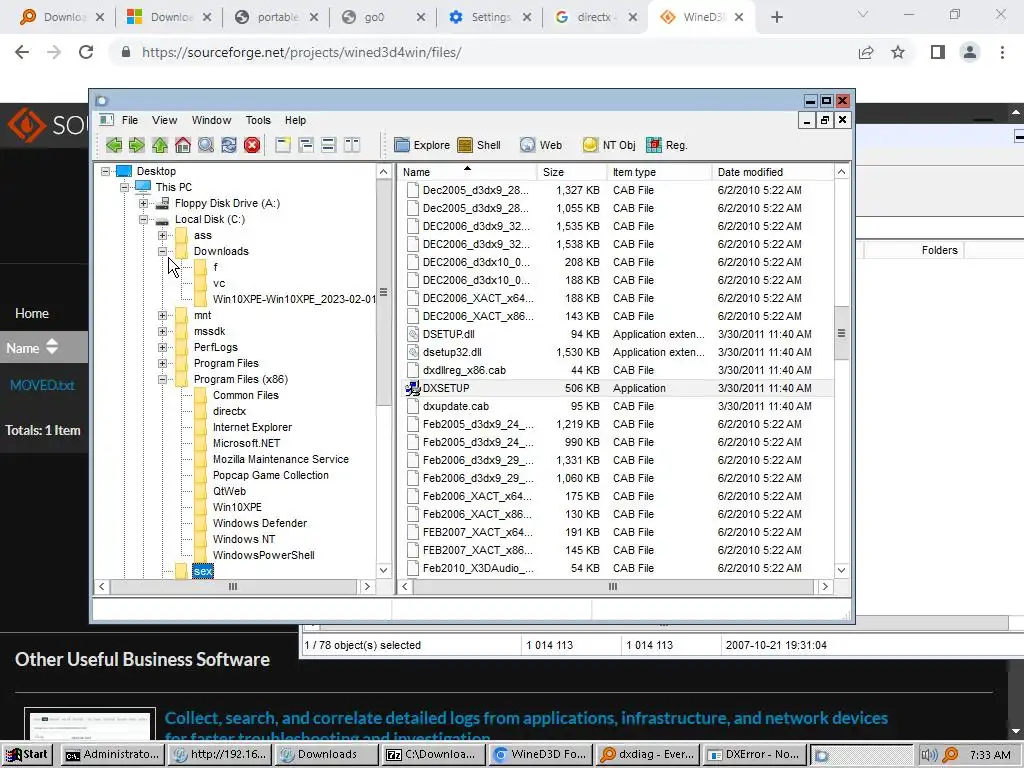Click the browser address bar URL
This screenshot has width=1024, height=768.
pyautogui.click(x=301, y=52)
